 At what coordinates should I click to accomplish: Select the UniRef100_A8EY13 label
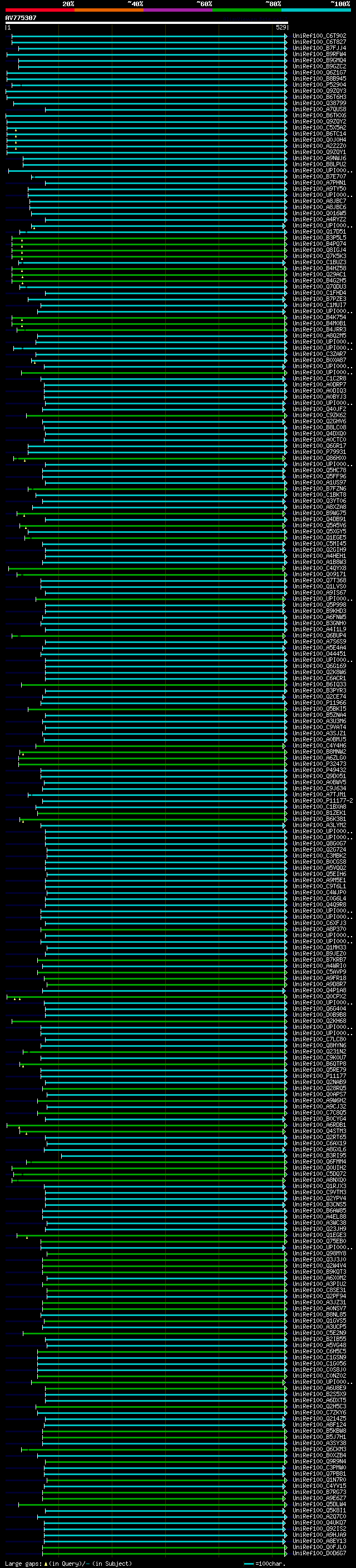[319, 1541]
